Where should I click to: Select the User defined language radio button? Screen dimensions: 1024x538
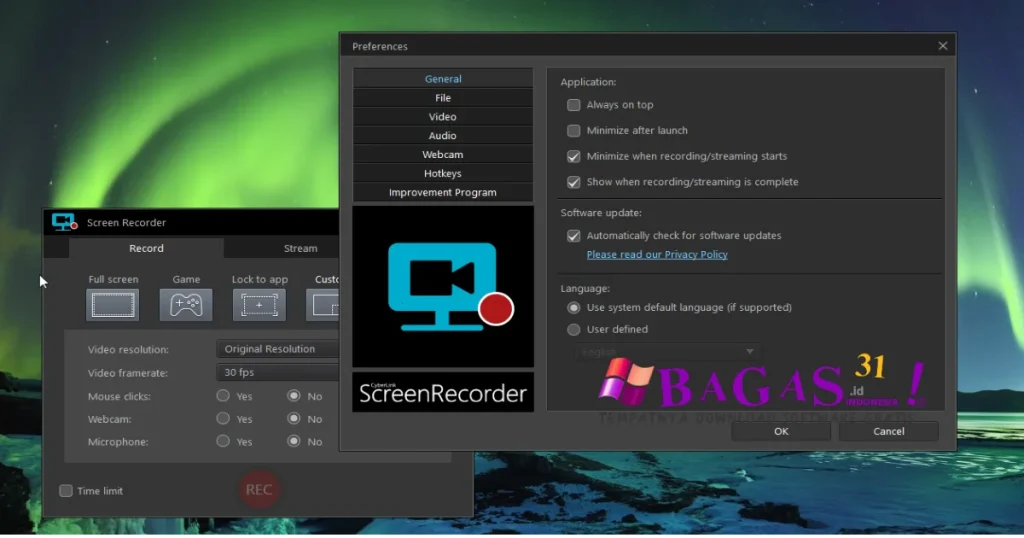(x=574, y=330)
